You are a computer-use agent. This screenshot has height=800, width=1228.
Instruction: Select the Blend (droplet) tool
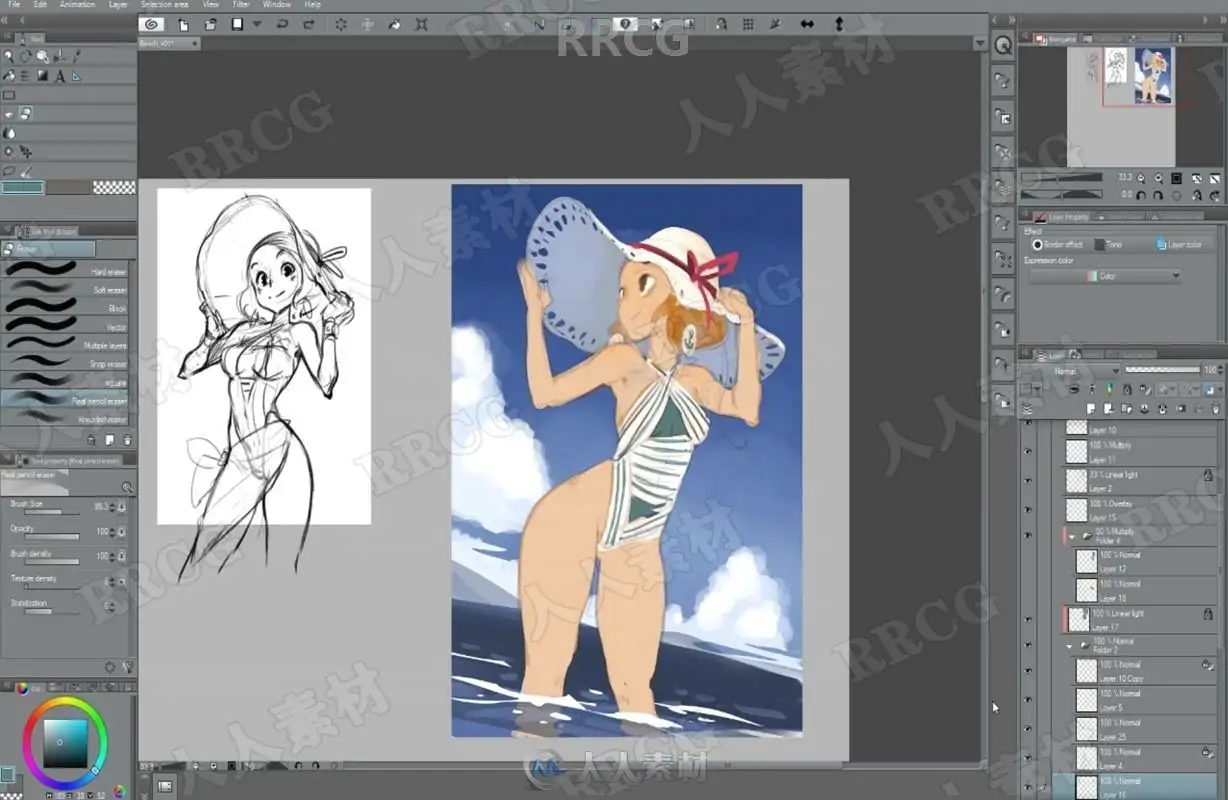tap(9, 133)
